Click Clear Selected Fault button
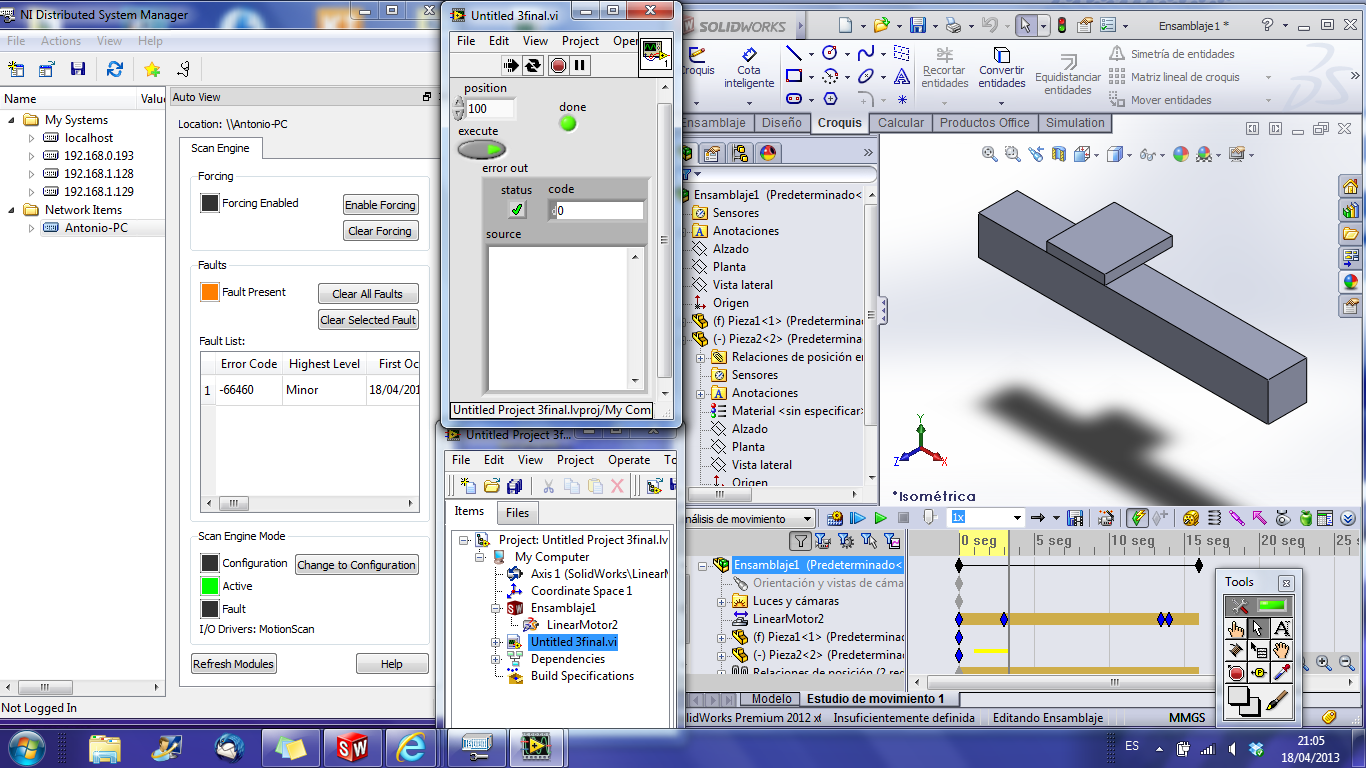Screen dimensions: 1366x768 tap(368, 320)
